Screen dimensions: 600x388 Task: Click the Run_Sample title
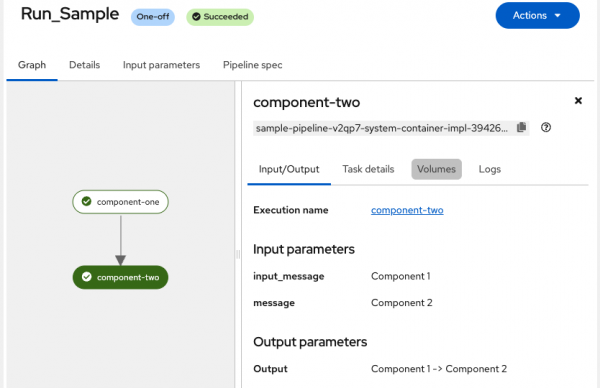click(x=70, y=14)
